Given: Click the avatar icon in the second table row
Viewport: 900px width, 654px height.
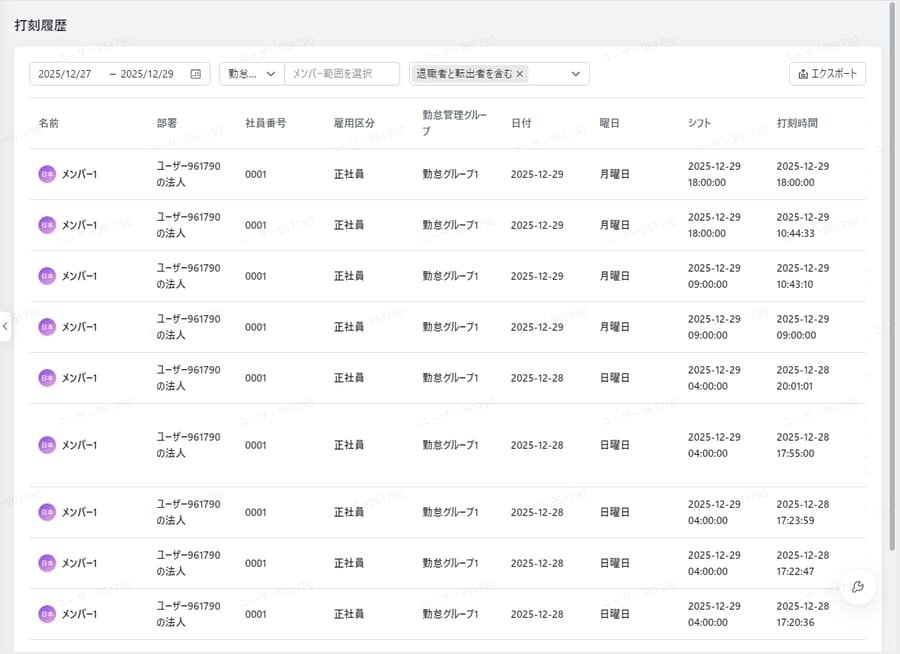Looking at the screenshot, I should tap(46, 224).
